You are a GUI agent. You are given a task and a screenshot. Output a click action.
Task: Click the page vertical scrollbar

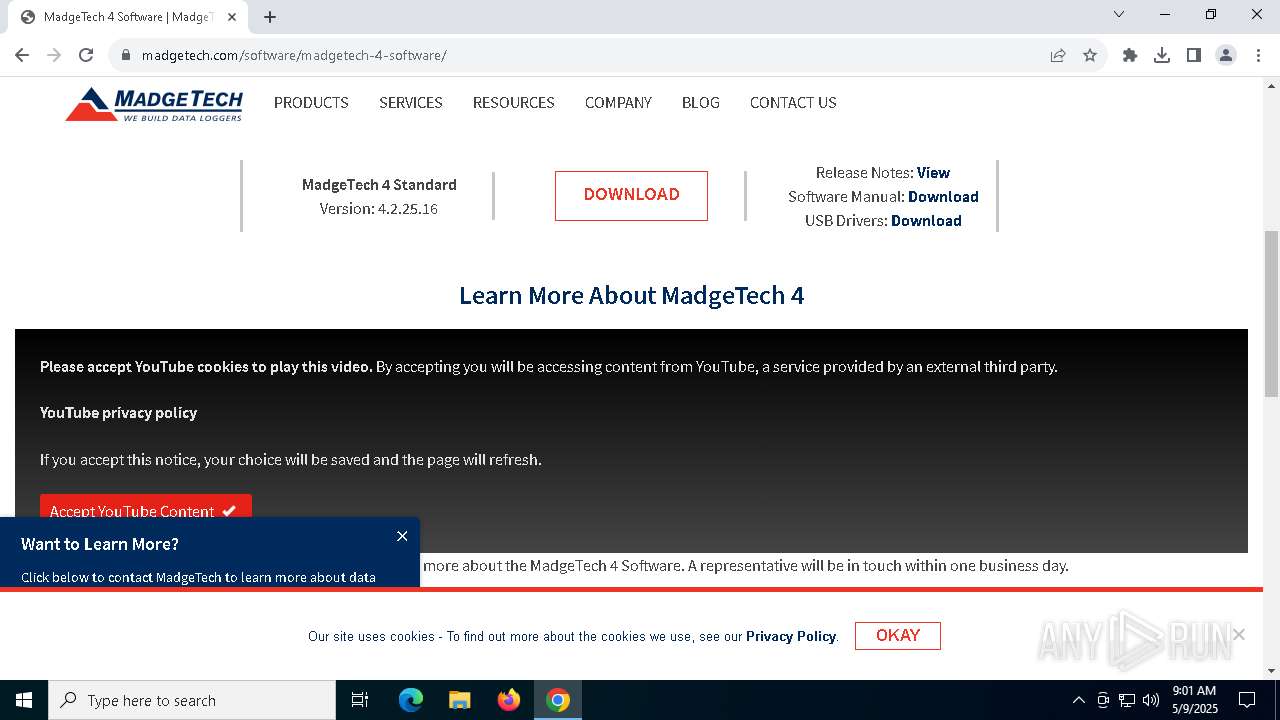pyautogui.click(x=1271, y=313)
